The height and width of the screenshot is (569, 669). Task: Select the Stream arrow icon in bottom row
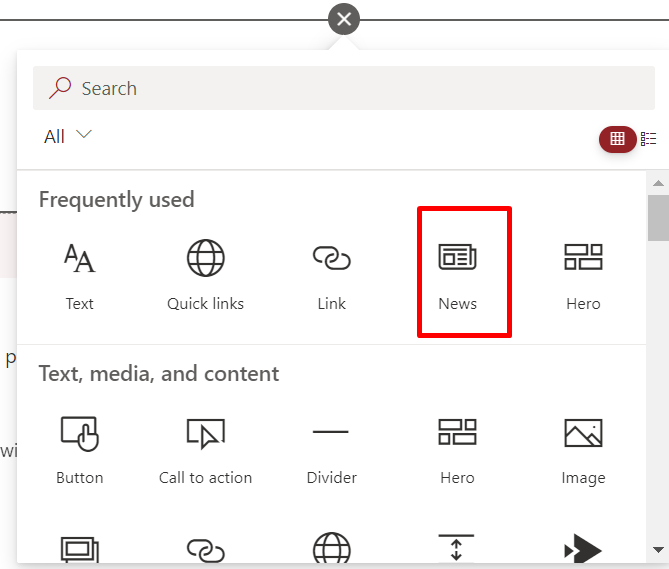[583, 549]
